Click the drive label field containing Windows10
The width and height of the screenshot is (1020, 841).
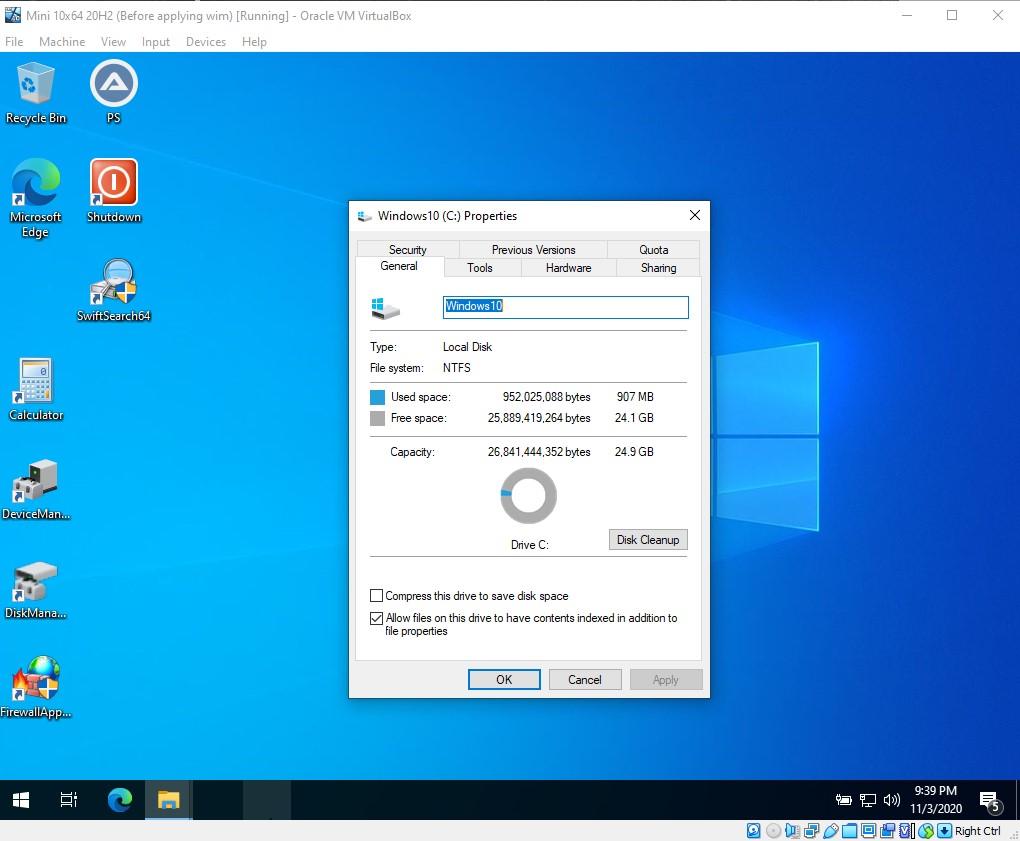(565, 307)
